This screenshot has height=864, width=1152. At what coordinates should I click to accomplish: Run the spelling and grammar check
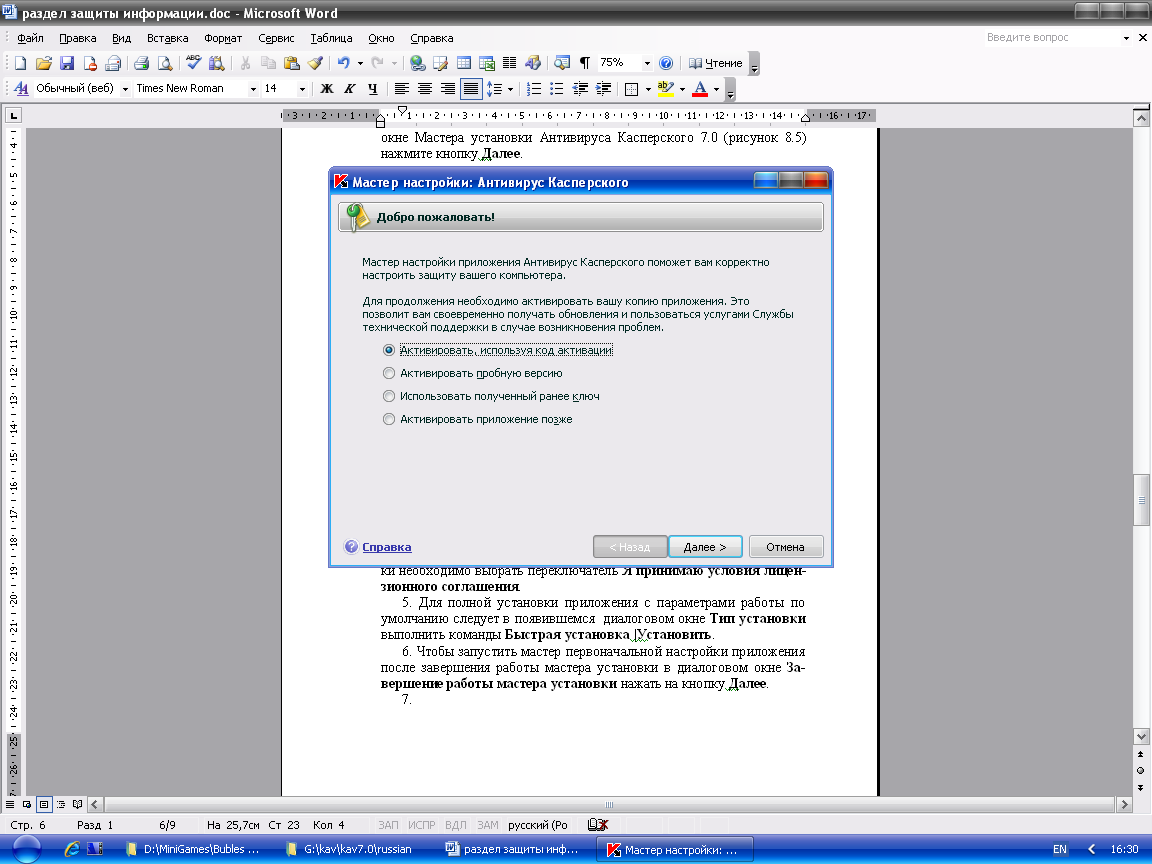tap(193, 63)
